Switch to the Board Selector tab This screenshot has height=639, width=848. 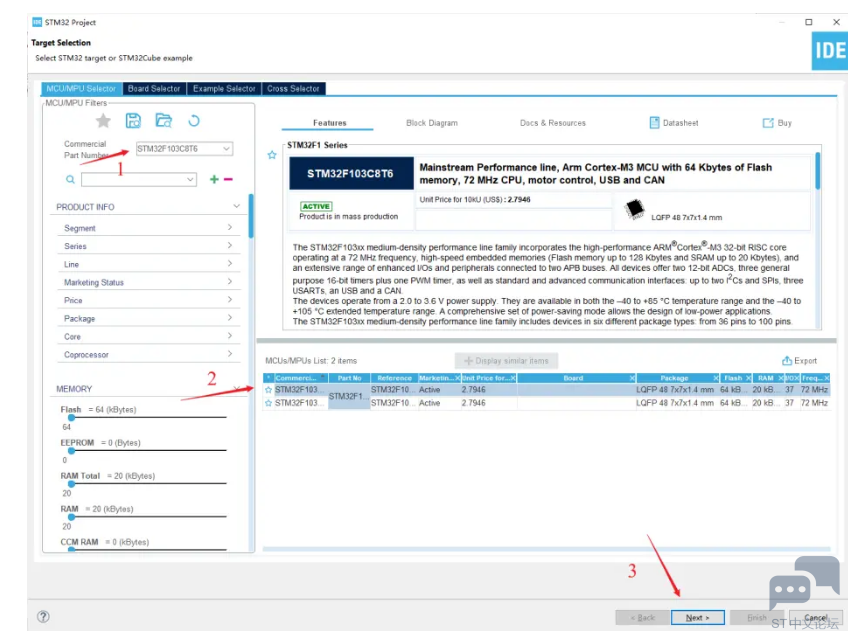[154, 88]
